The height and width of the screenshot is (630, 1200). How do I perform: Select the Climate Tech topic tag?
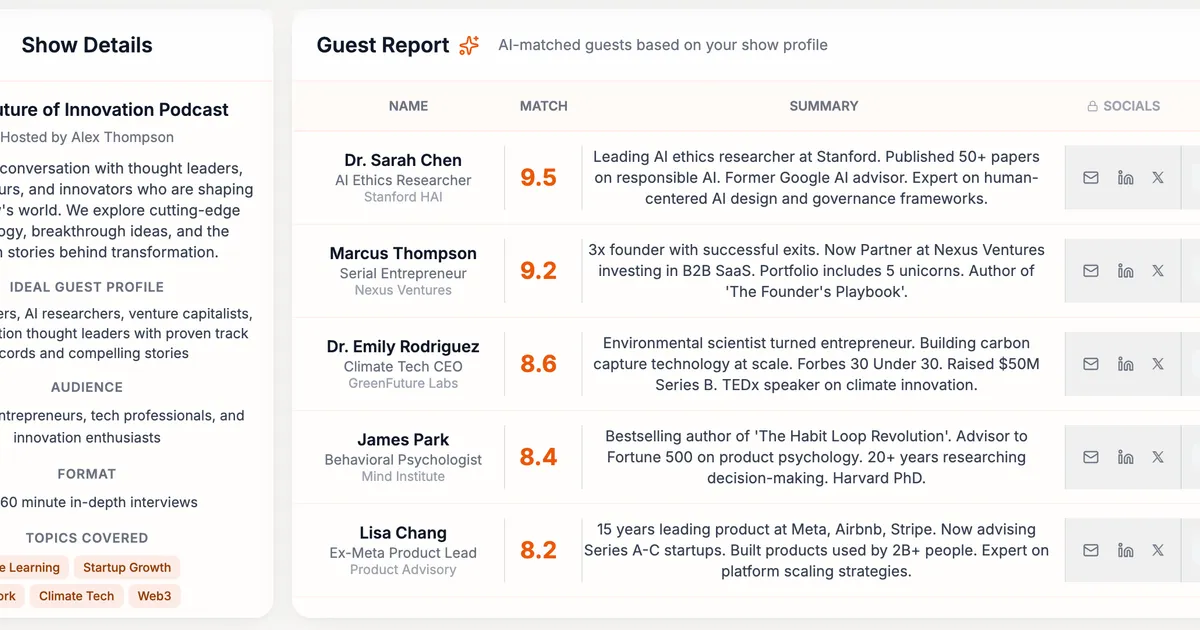coord(77,596)
